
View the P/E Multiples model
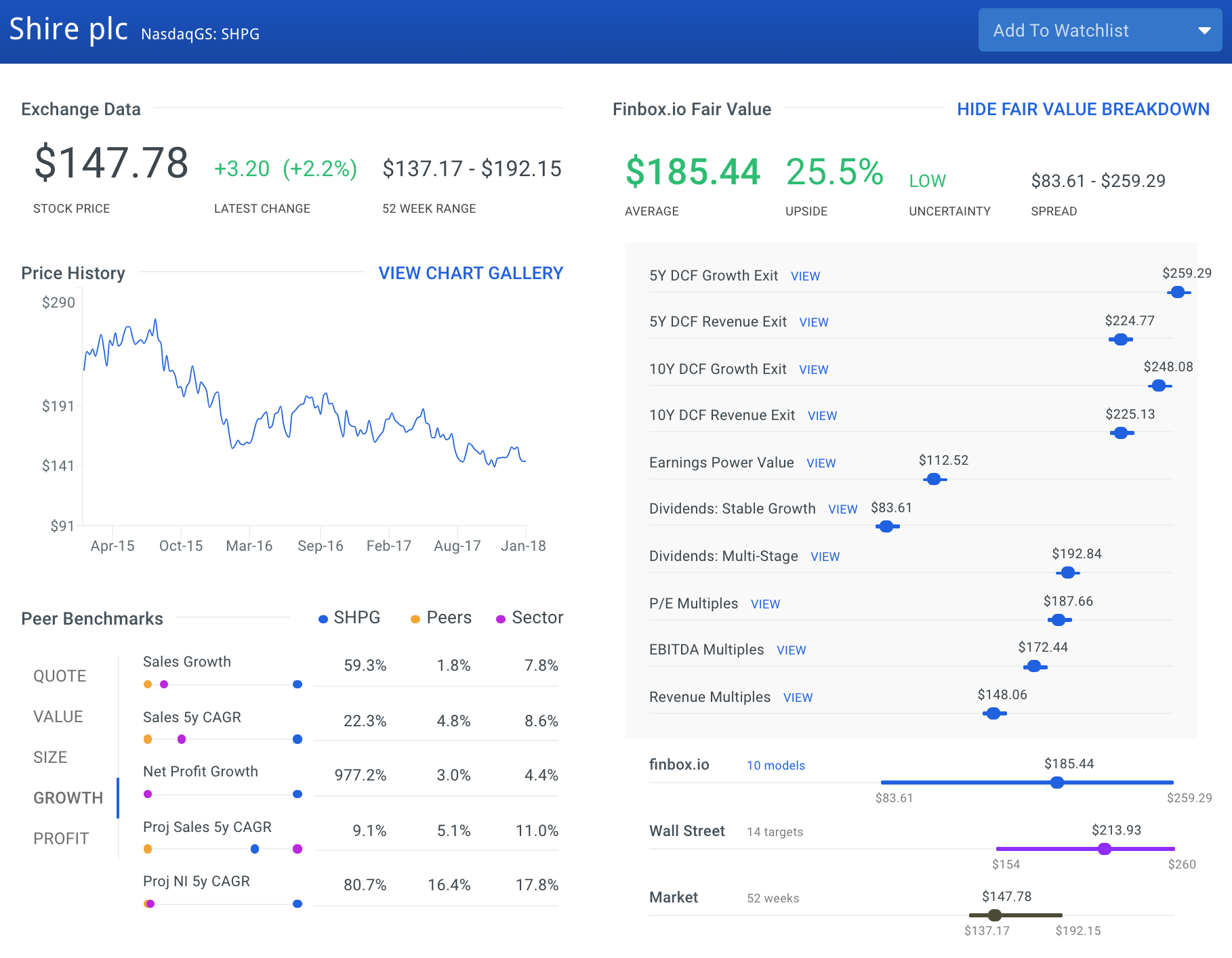[766, 604]
